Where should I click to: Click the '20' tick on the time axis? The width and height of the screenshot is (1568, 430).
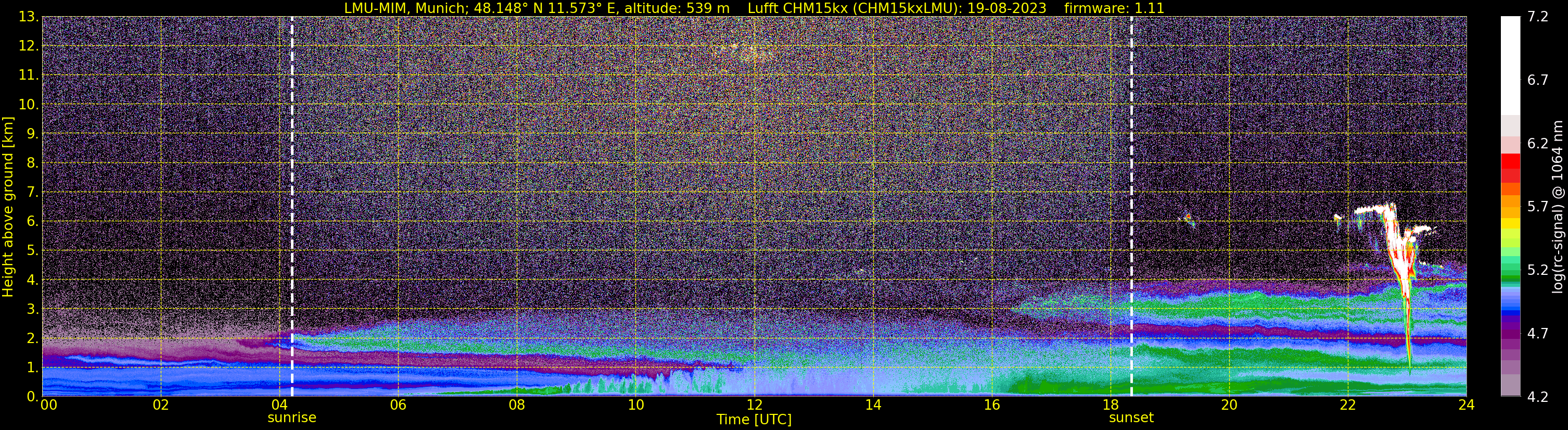point(1229,405)
